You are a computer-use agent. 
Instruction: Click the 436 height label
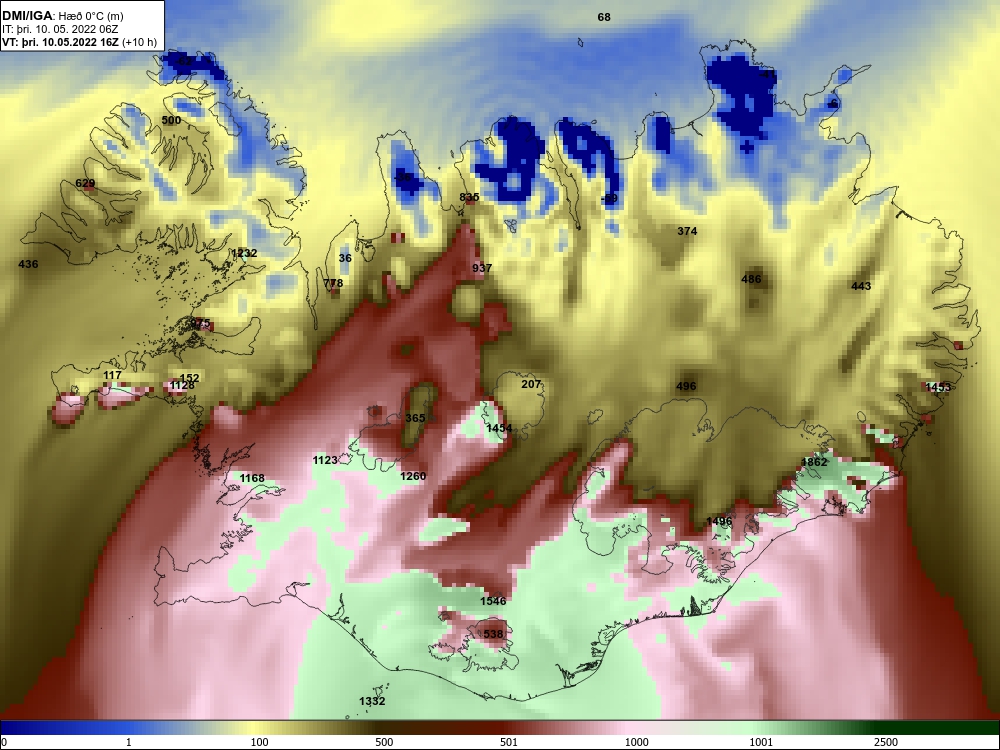(x=28, y=264)
